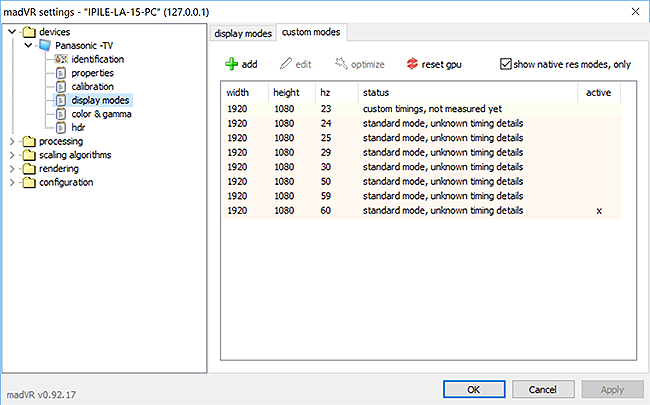Viewport: 650px width, 405px height.
Task: Click the active x mark in 60 hz row
Action: (x=599, y=211)
